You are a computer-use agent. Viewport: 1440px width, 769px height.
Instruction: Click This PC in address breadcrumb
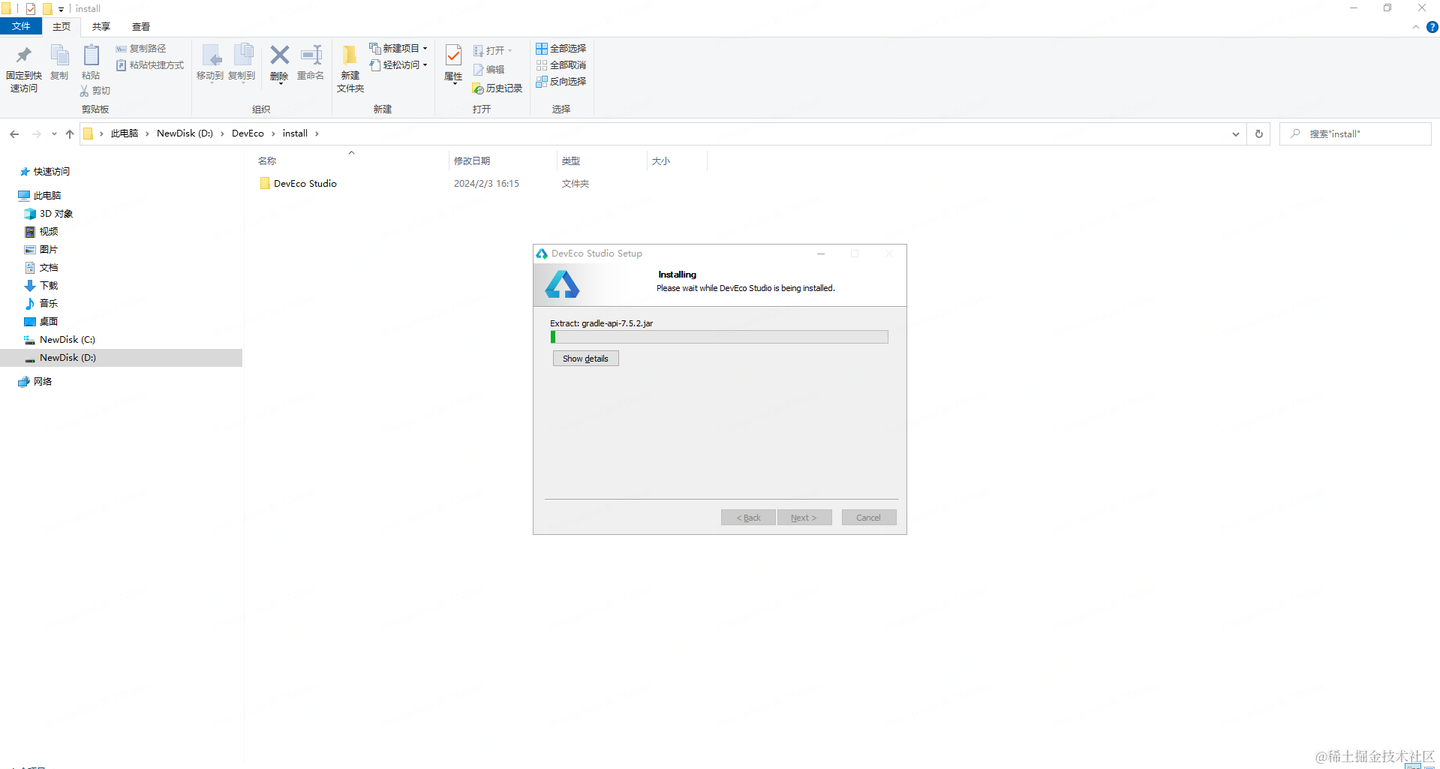[x=124, y=133]
